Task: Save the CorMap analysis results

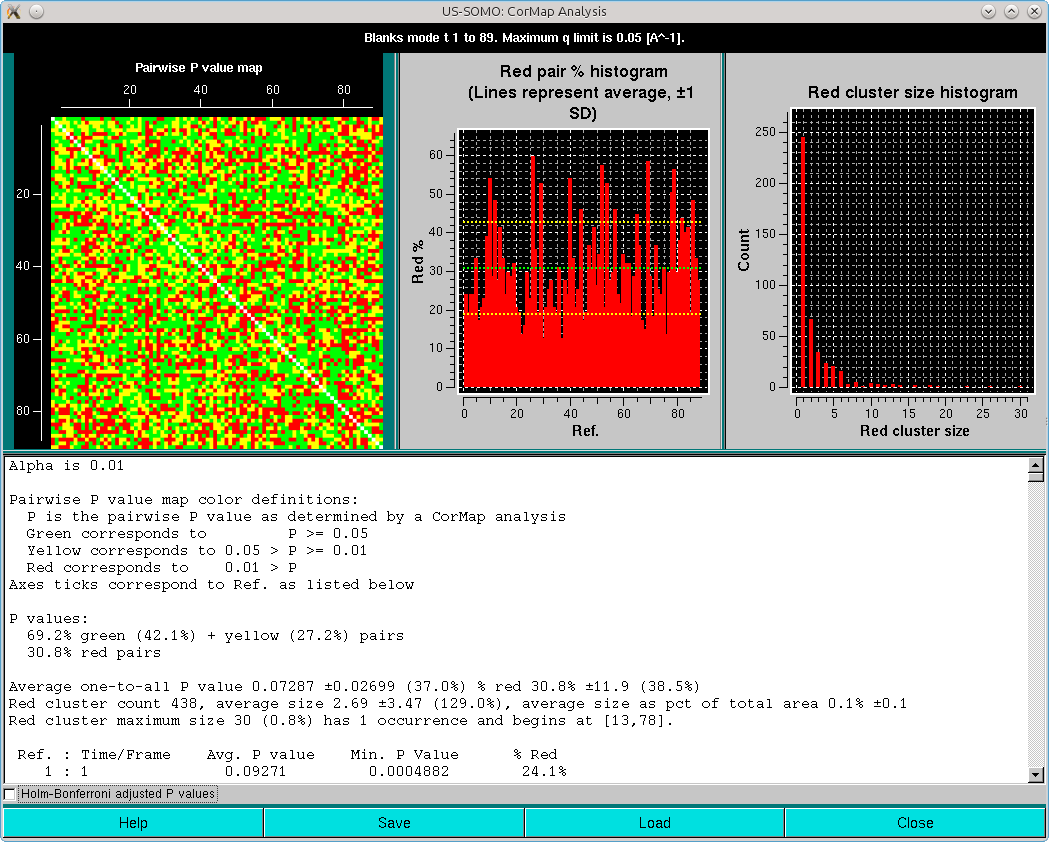Action: [x=394, y=822]
